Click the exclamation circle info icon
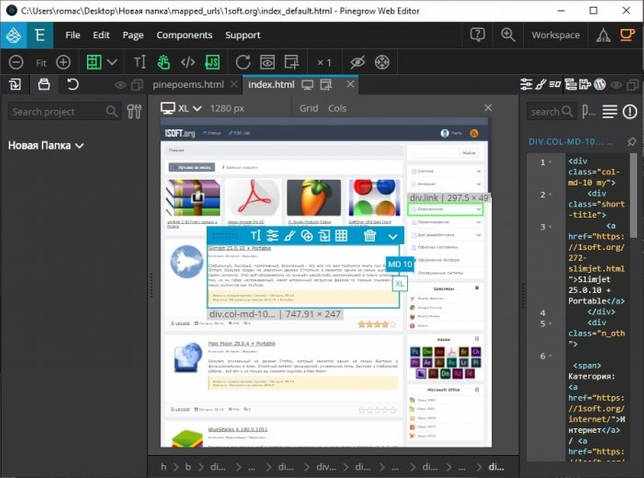 630,111
